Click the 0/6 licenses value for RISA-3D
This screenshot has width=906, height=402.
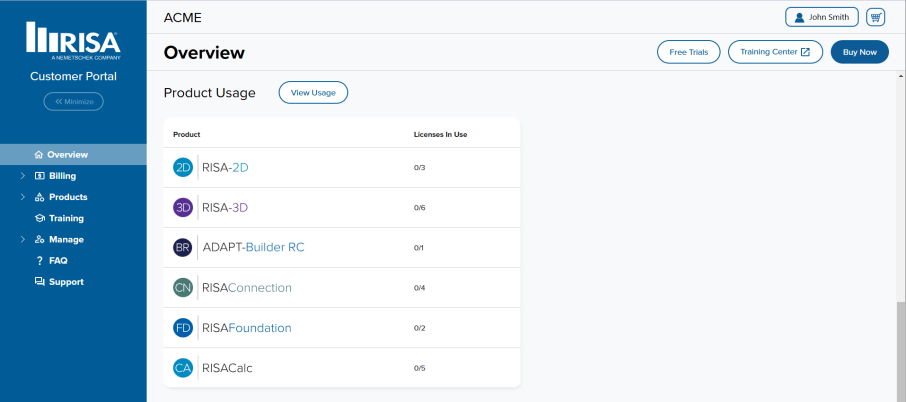point(419,208)
